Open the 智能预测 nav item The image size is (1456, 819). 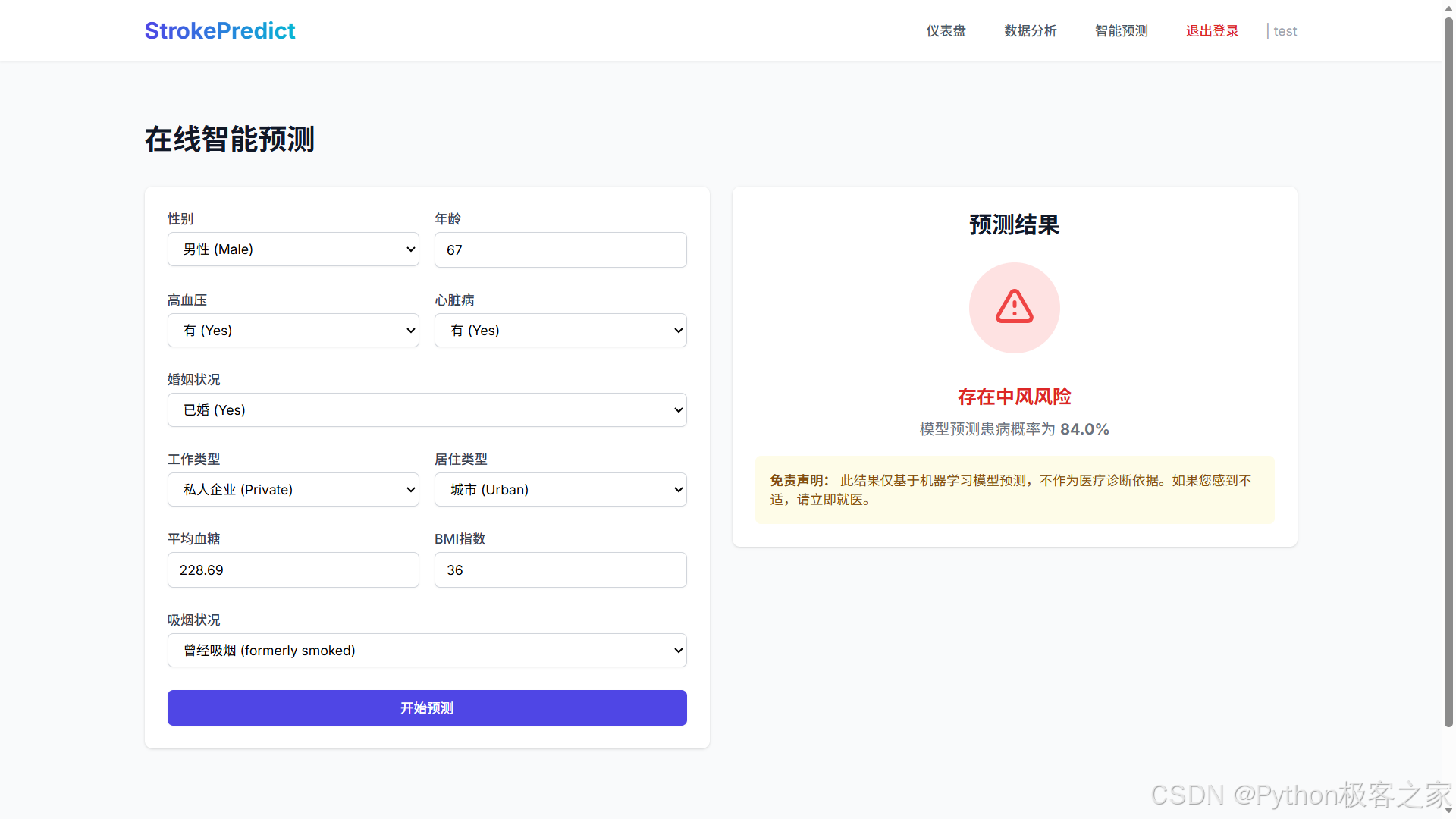pyautogui.click(x=1121, y=31)
